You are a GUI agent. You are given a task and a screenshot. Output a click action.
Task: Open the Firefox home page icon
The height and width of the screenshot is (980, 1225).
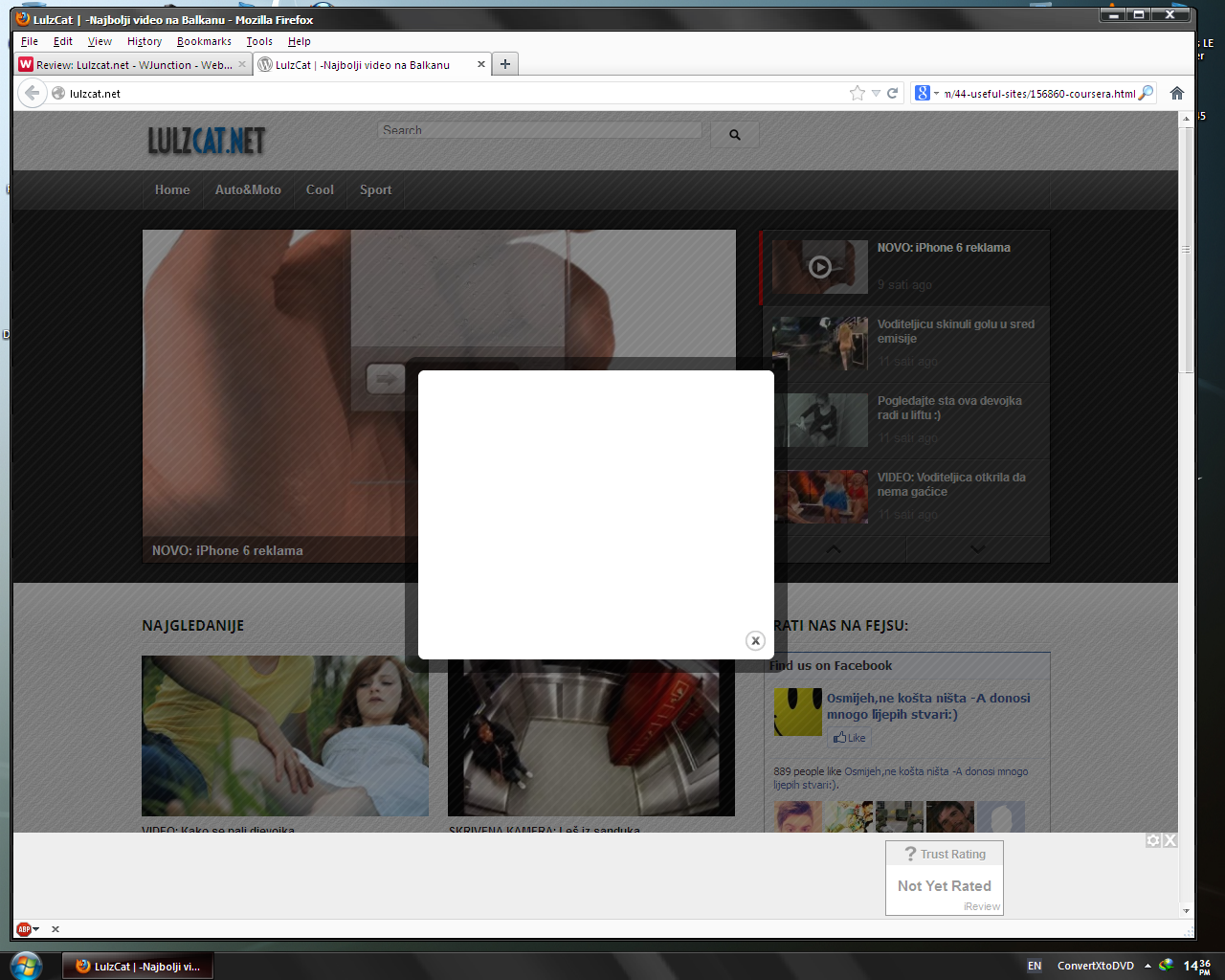click(1177, 93)
